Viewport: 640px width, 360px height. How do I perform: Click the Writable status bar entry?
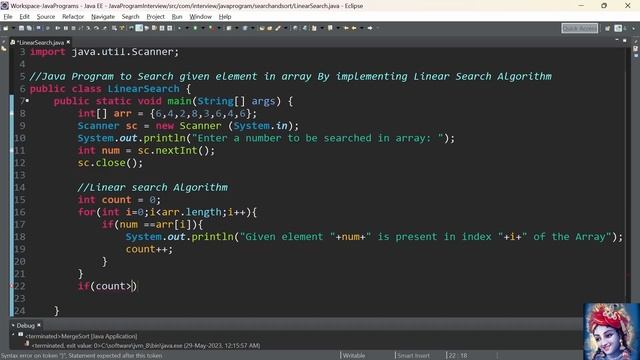(353, 356)
